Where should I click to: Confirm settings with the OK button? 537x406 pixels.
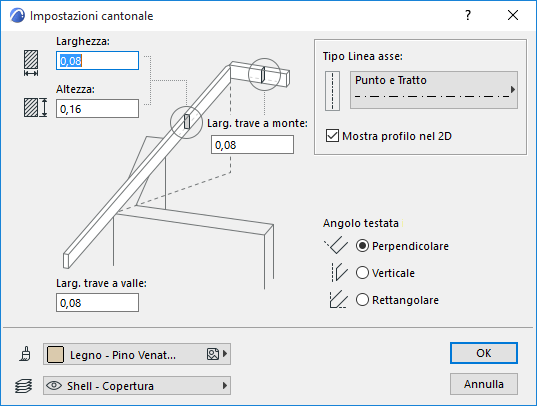(x=484, y=353)
